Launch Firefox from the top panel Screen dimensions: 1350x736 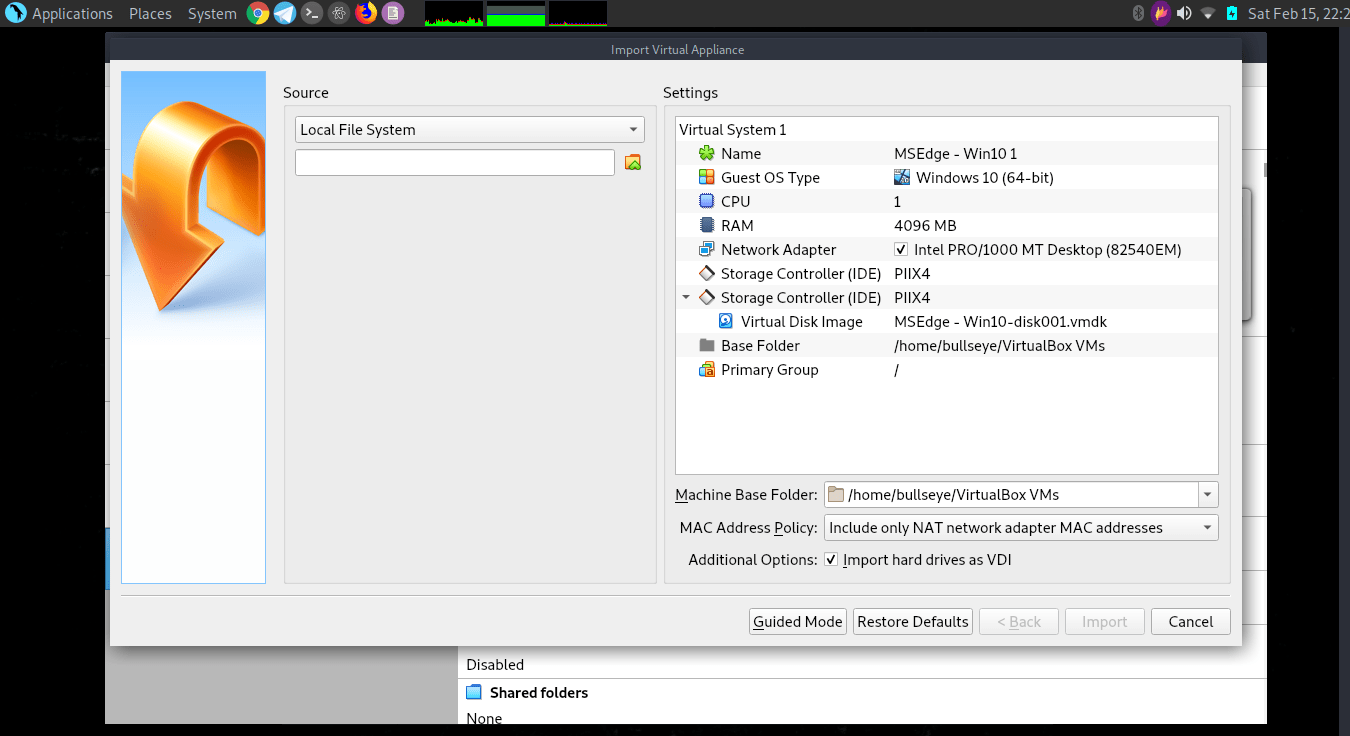click(x=366, y=13)
